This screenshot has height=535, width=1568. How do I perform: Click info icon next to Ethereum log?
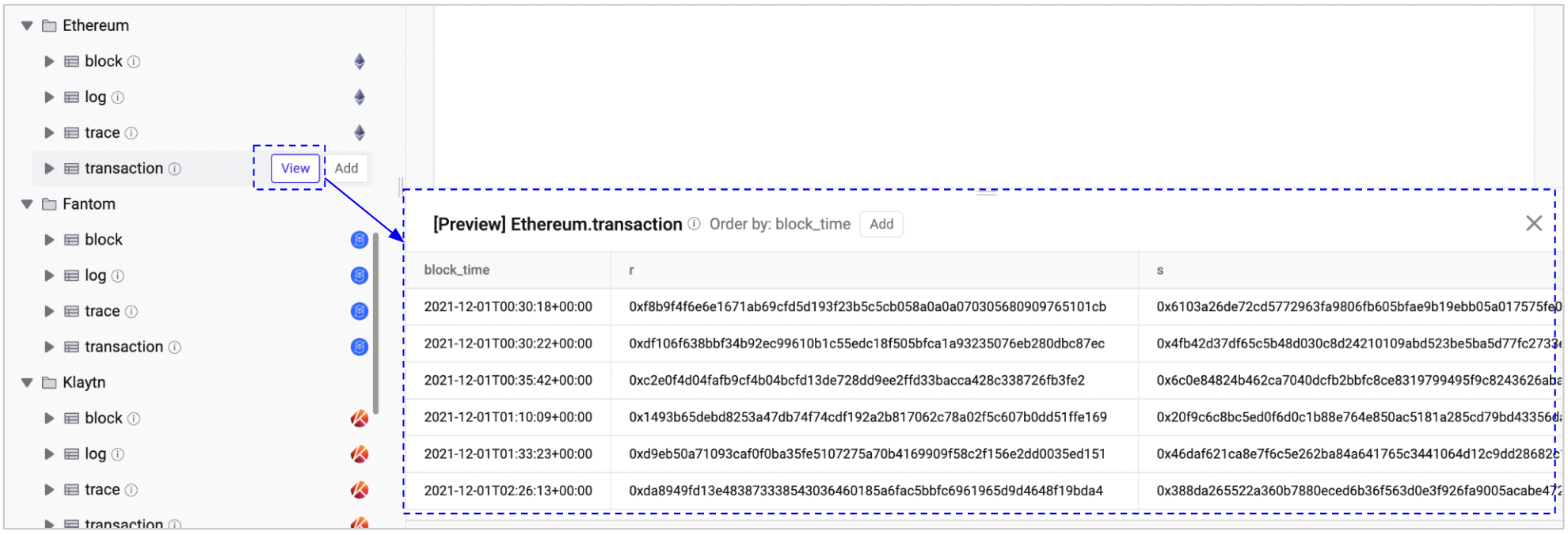pos(118,97)
